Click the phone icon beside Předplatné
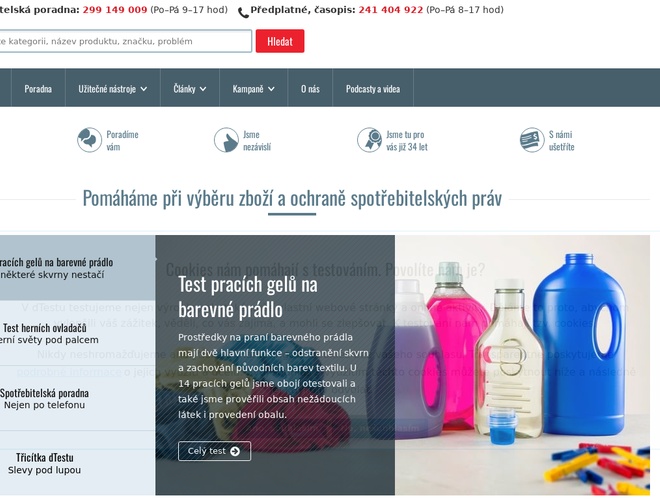660x500 pixels. [x=243, y=13]
